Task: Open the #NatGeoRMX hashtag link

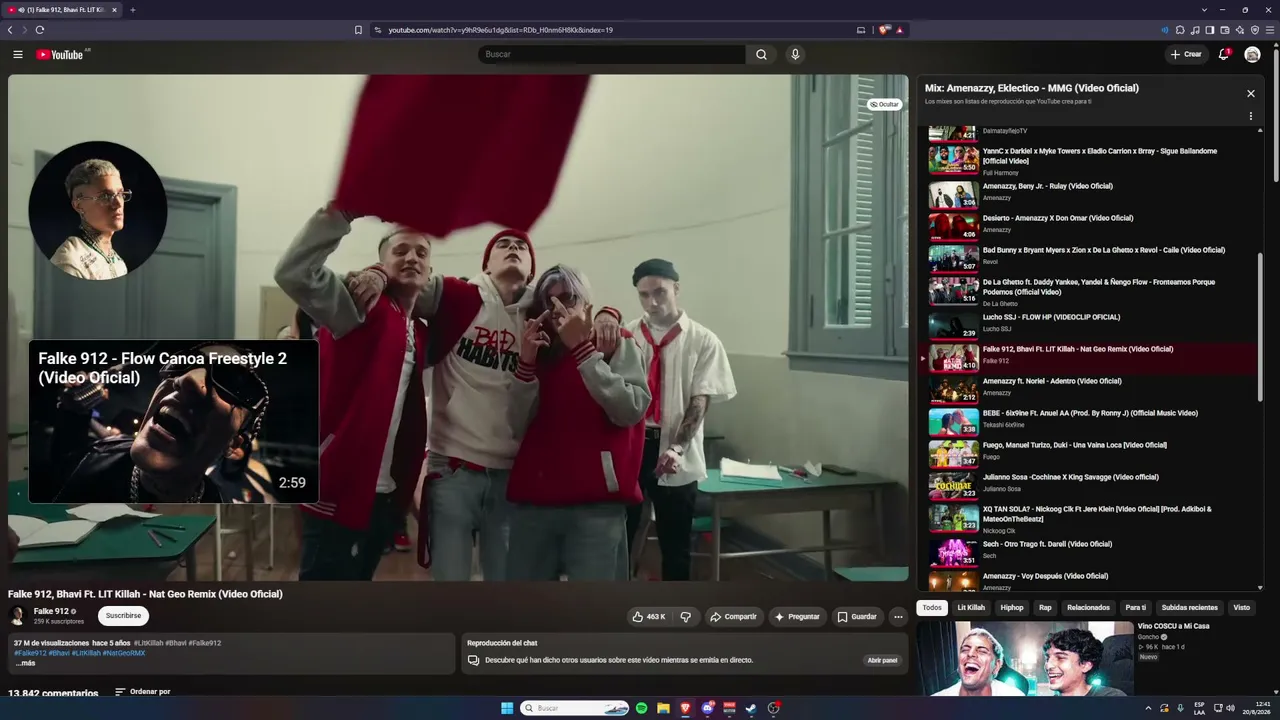Action: 124,653
